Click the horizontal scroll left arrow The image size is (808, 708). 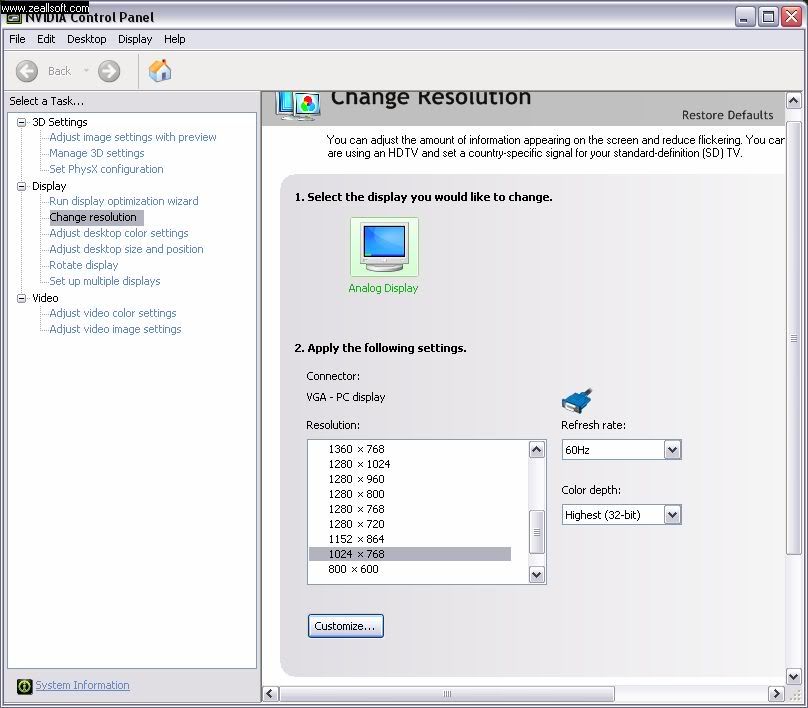point(270,694)
